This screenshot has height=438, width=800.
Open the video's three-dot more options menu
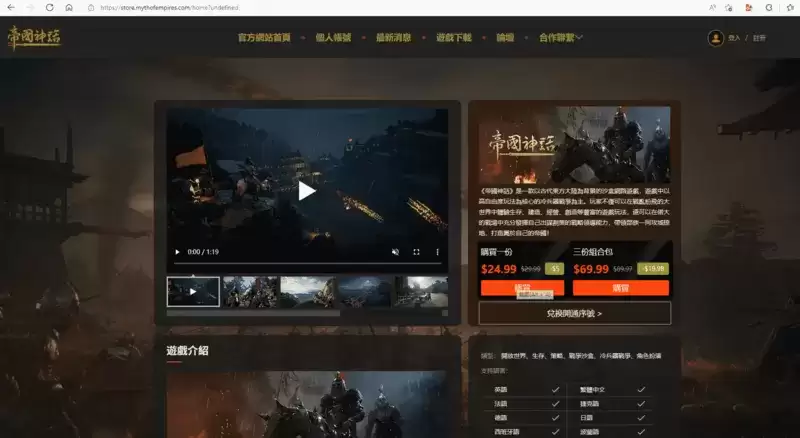pos(437,252)
